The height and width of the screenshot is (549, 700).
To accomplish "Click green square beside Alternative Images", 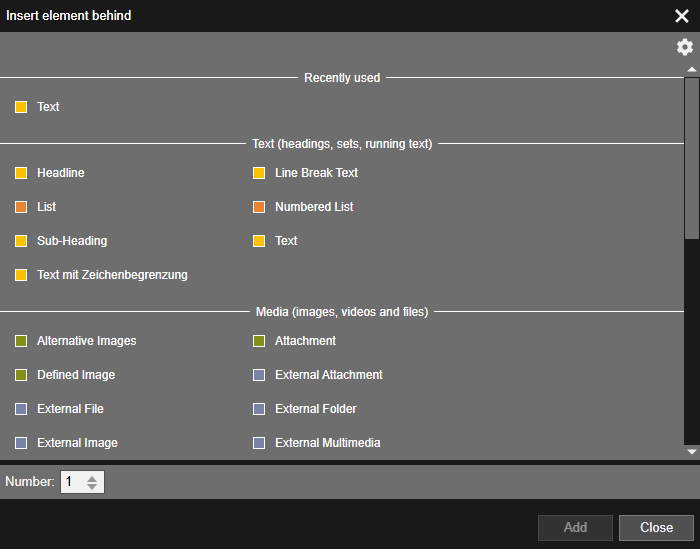I will (21, 341).
